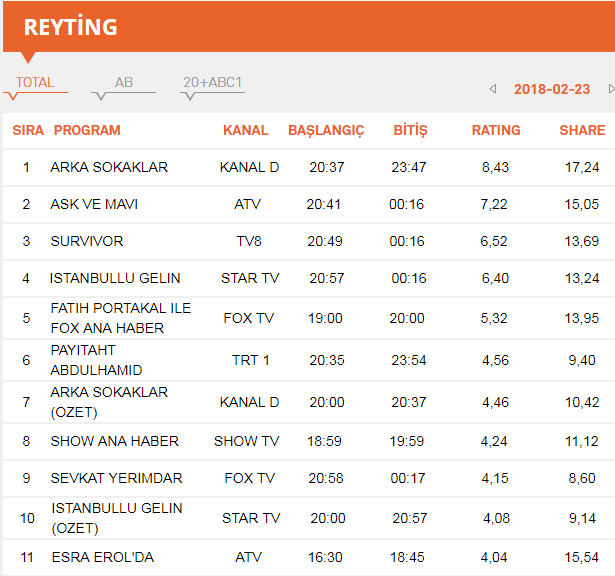Switch to the AB ratings tab

tap(123, 83)
